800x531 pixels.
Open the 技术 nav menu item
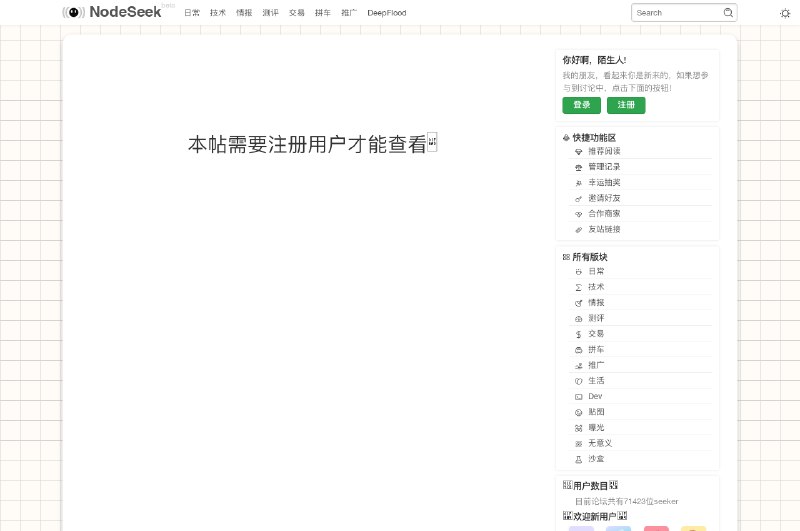point(218,13)
